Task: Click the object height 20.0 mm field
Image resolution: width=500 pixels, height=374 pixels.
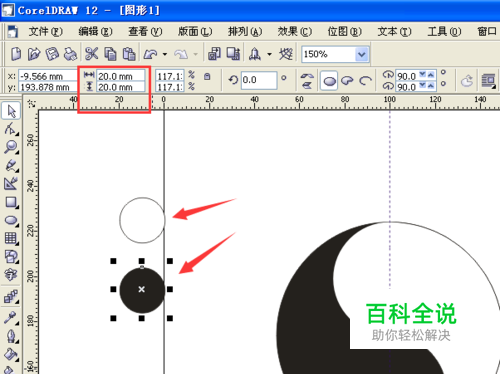Action: coord(121,87)
